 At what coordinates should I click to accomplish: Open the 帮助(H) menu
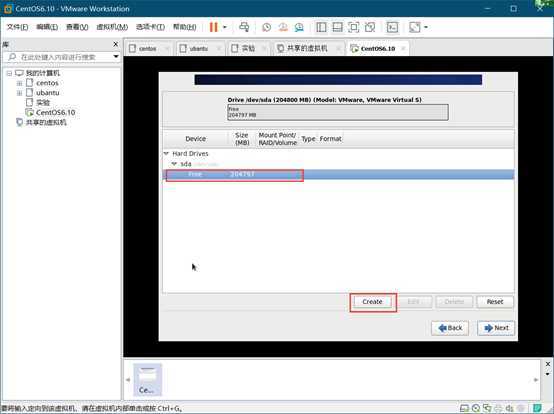coord(184,27)
